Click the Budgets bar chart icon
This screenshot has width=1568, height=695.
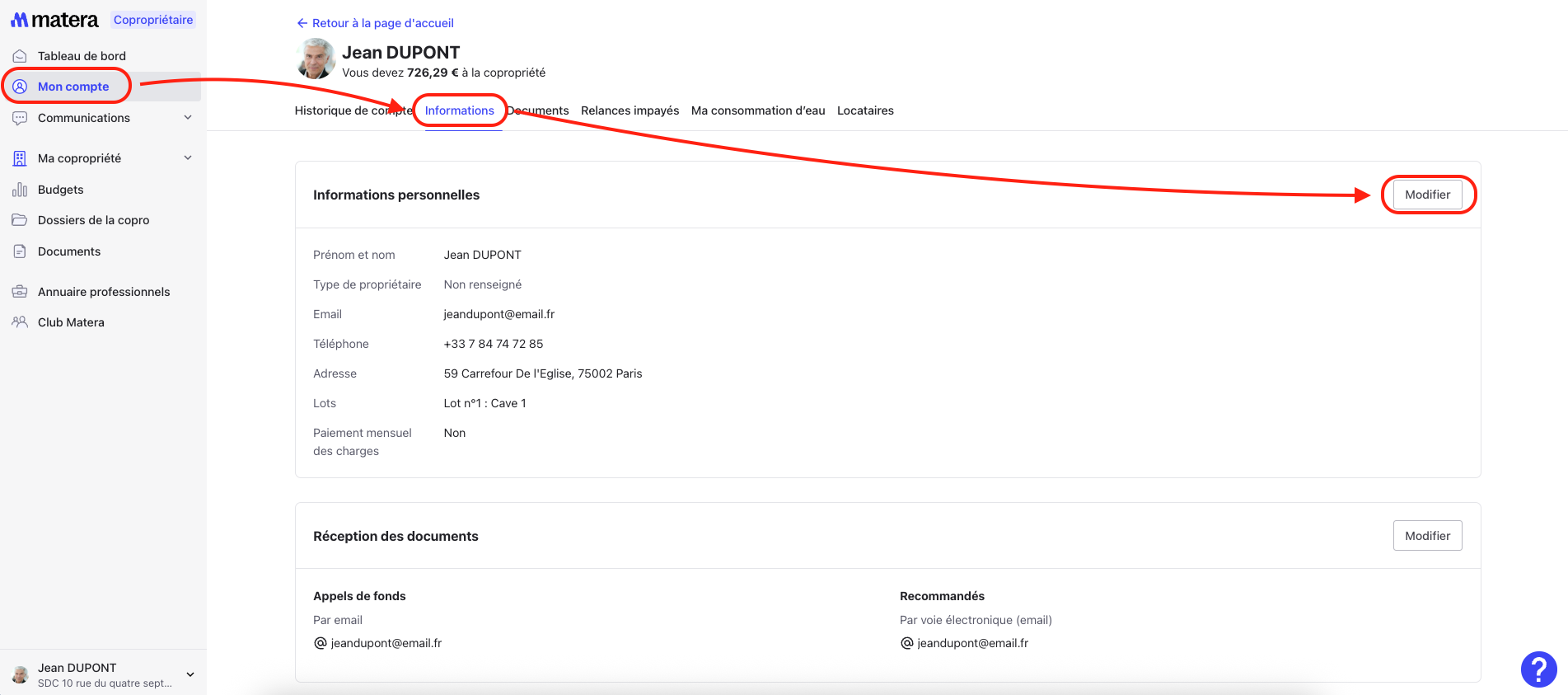pyautogui.click(x=20, y=190)
